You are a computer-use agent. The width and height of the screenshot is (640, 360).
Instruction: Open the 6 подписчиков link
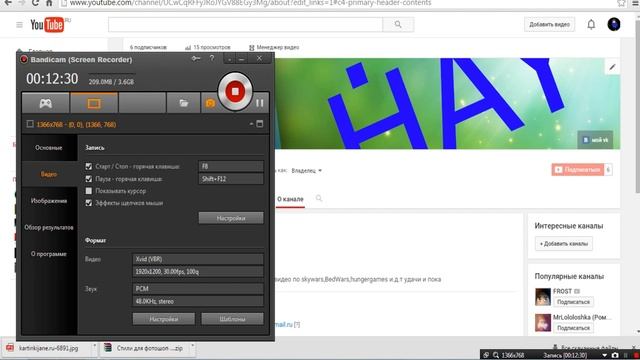[x=148, y=47]
